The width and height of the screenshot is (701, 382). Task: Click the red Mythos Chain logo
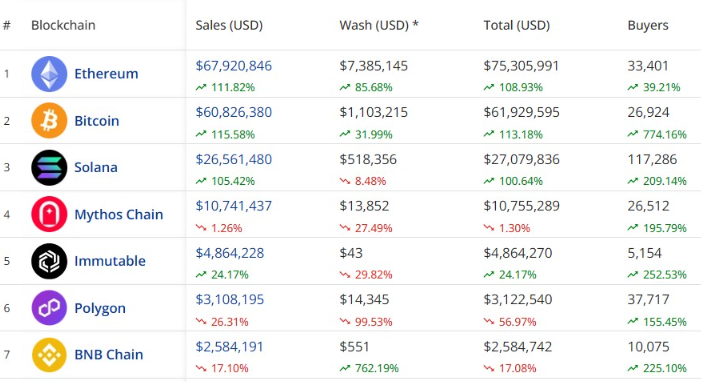(49, 214)
